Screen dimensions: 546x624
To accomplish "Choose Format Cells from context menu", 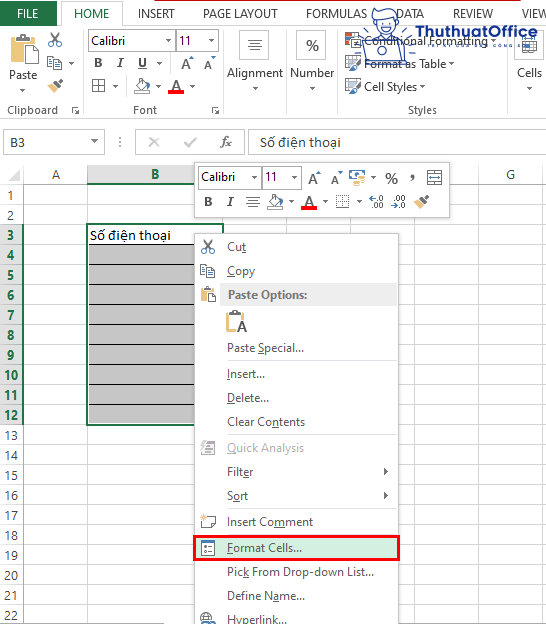I will (x=296, y=548).
